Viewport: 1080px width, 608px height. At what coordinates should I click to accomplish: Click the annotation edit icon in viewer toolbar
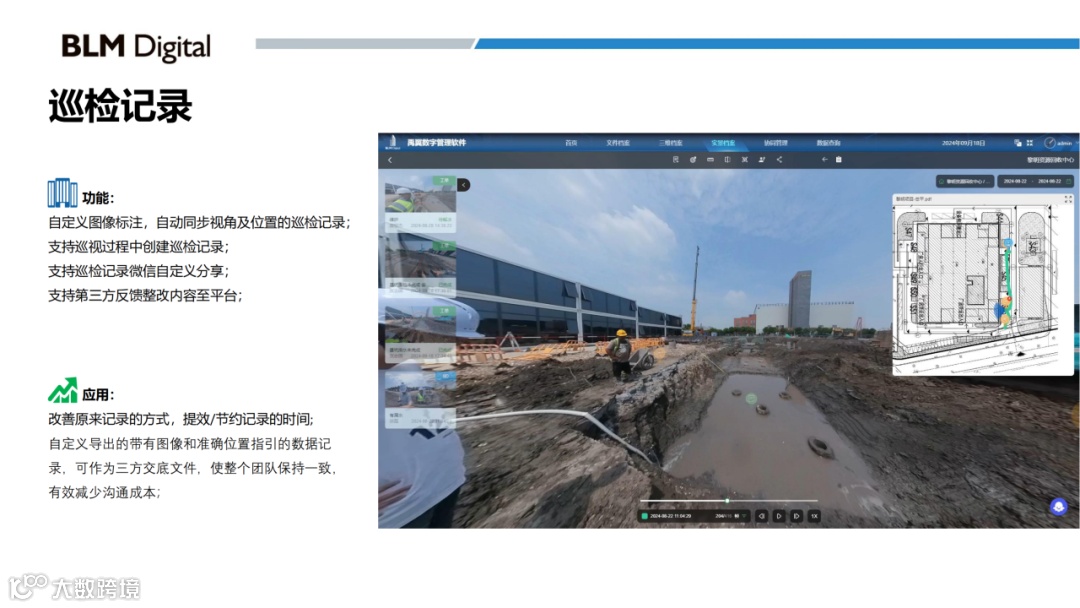pos(693,160)
